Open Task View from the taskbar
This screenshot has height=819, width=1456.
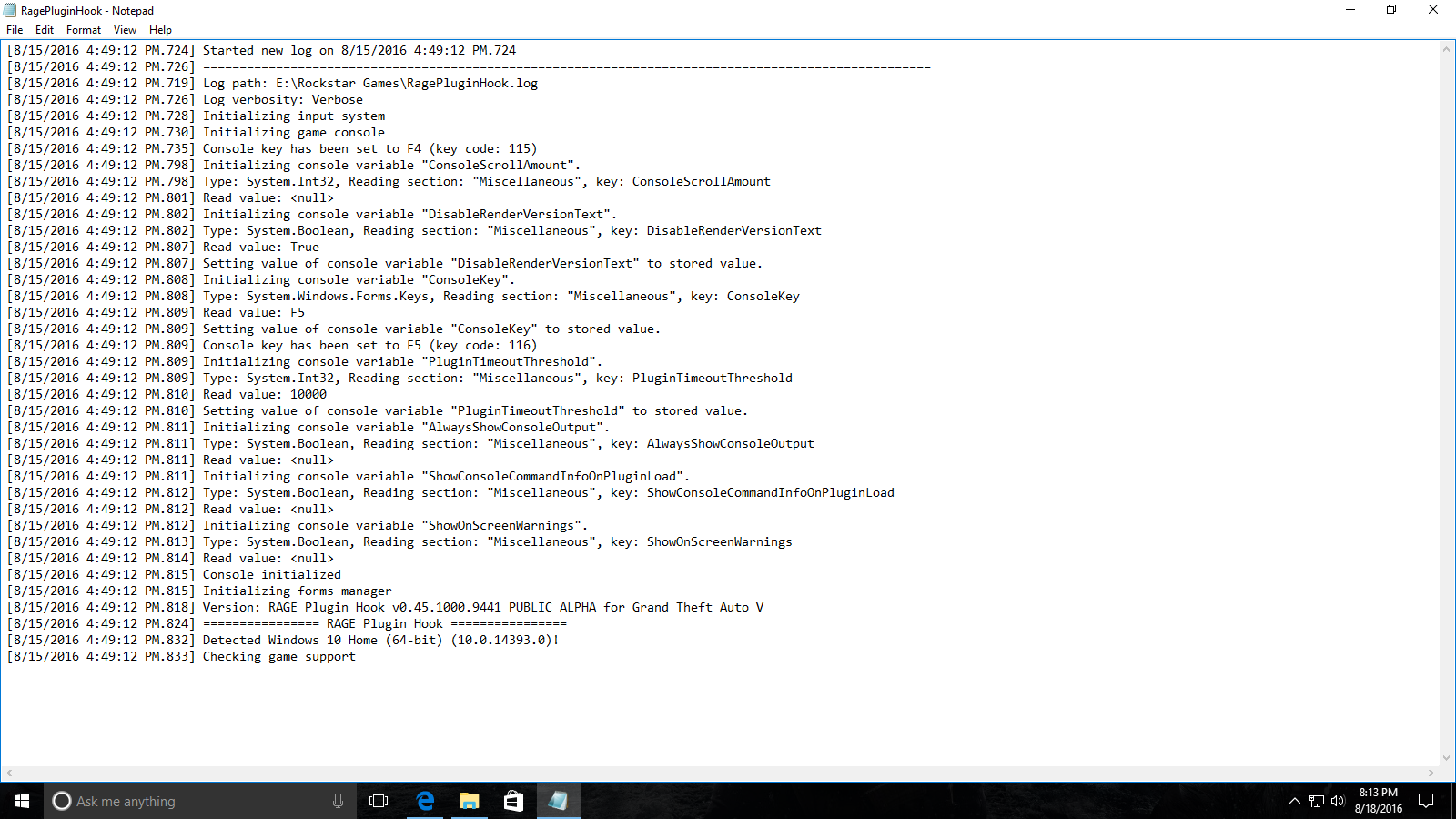click(379, 801)
